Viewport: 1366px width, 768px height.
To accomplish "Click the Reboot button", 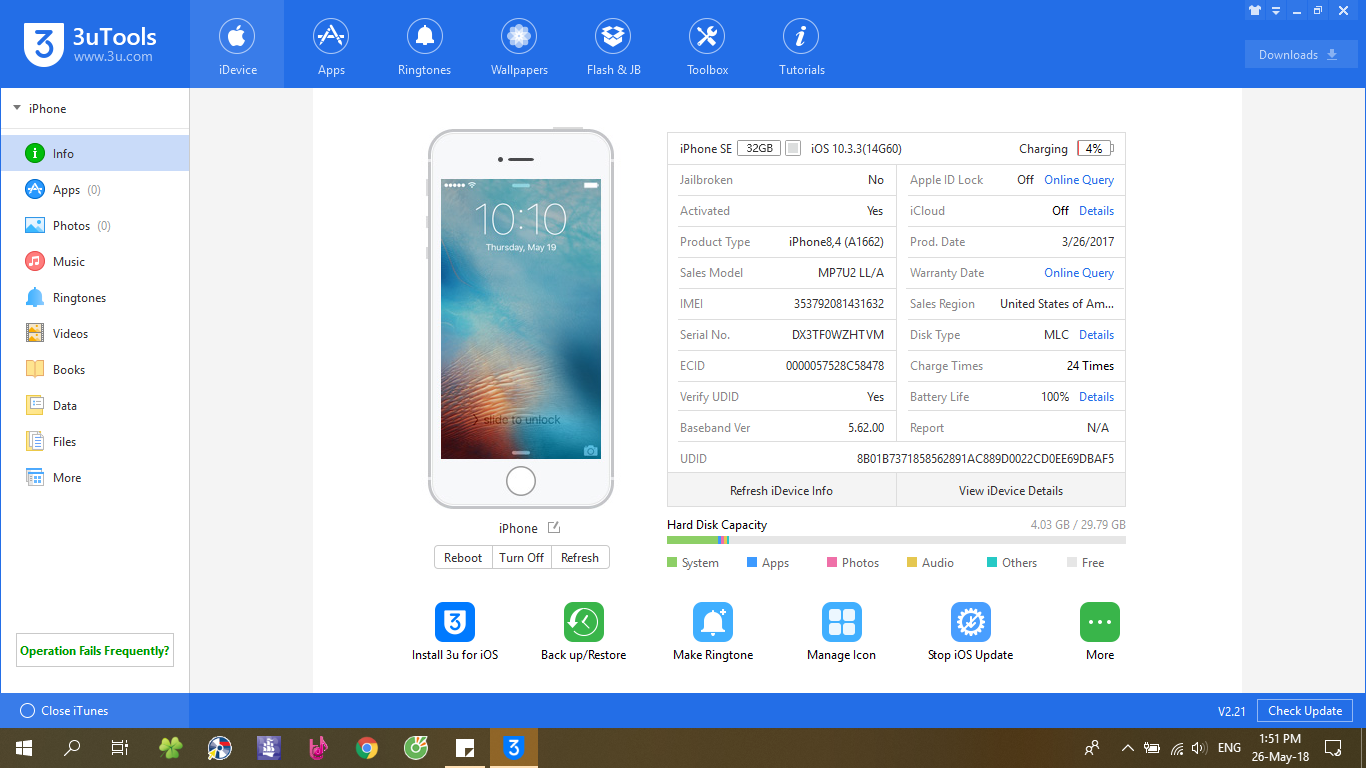I will point(463,558).
